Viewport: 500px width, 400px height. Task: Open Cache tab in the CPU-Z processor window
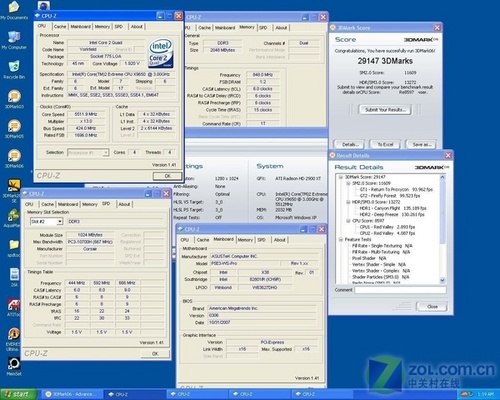[x=60, y=27]
